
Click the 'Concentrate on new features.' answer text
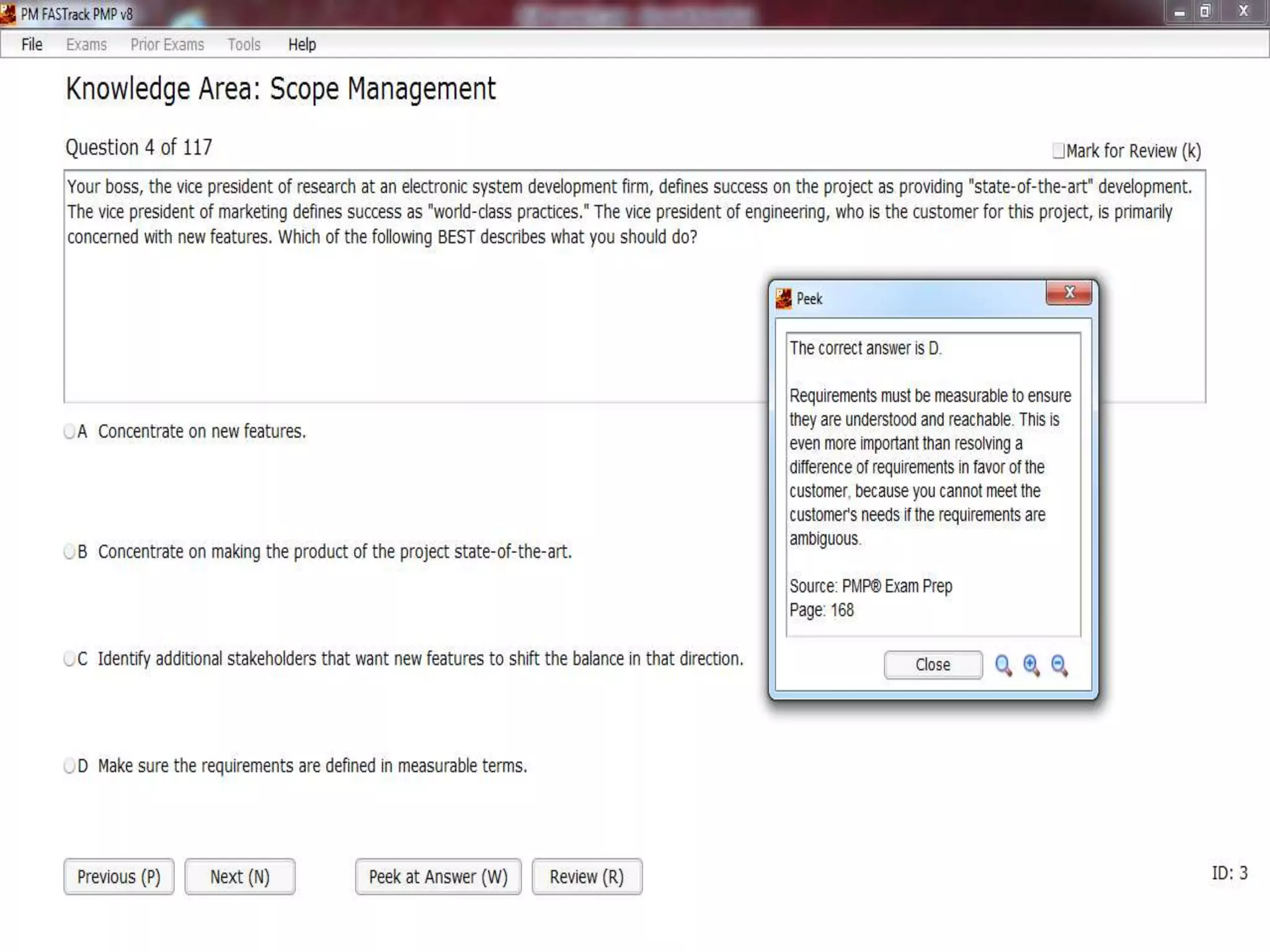click(202, 431)
